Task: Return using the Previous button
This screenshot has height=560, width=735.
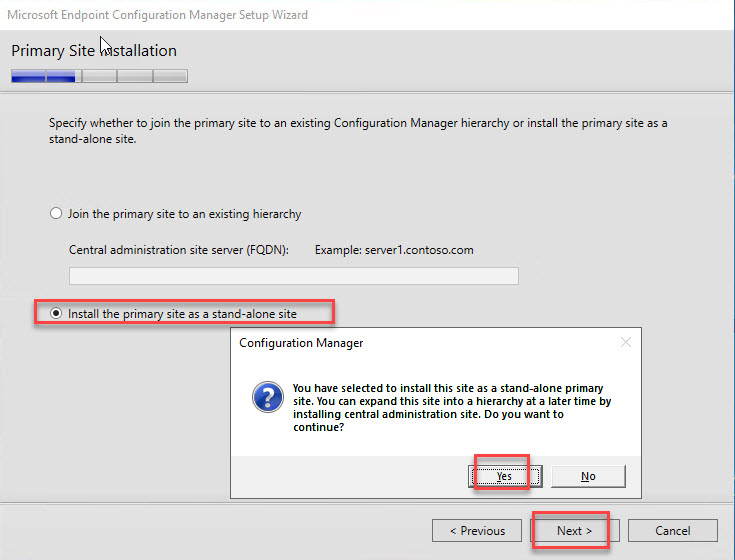Action: pyautogui.click(x=477, y=530)
